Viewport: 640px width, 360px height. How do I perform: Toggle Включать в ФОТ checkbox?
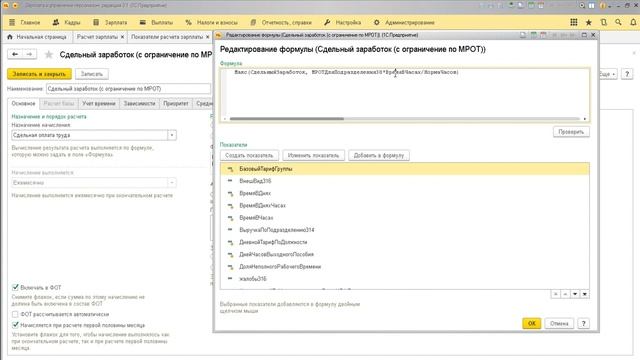tap(15, 287)
